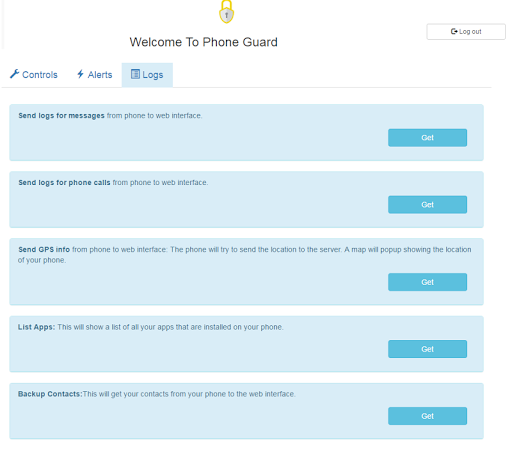Click the Phone Guard padlock logo
The height and width of the screenshot is (454, 512).
(x=226, y=12)
